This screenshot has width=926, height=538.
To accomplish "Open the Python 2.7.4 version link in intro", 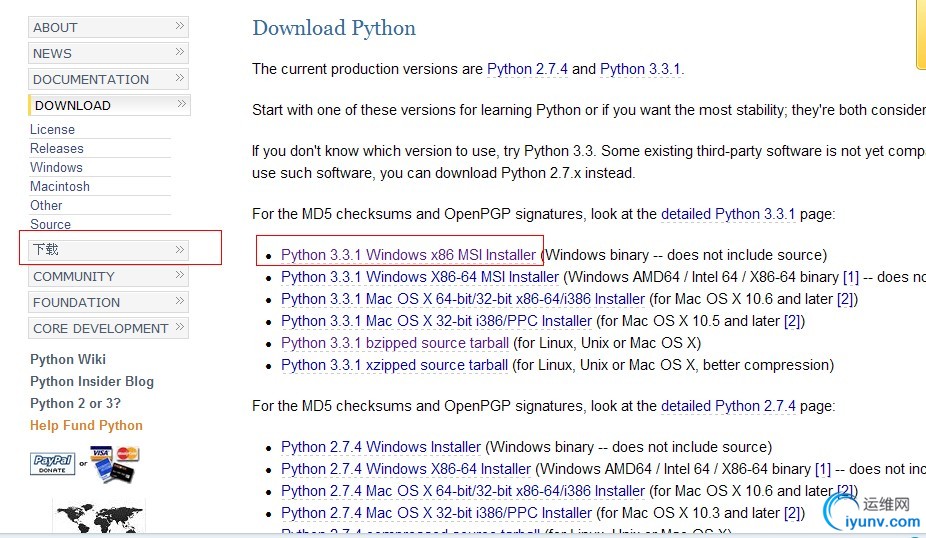I will coord(527,69).
